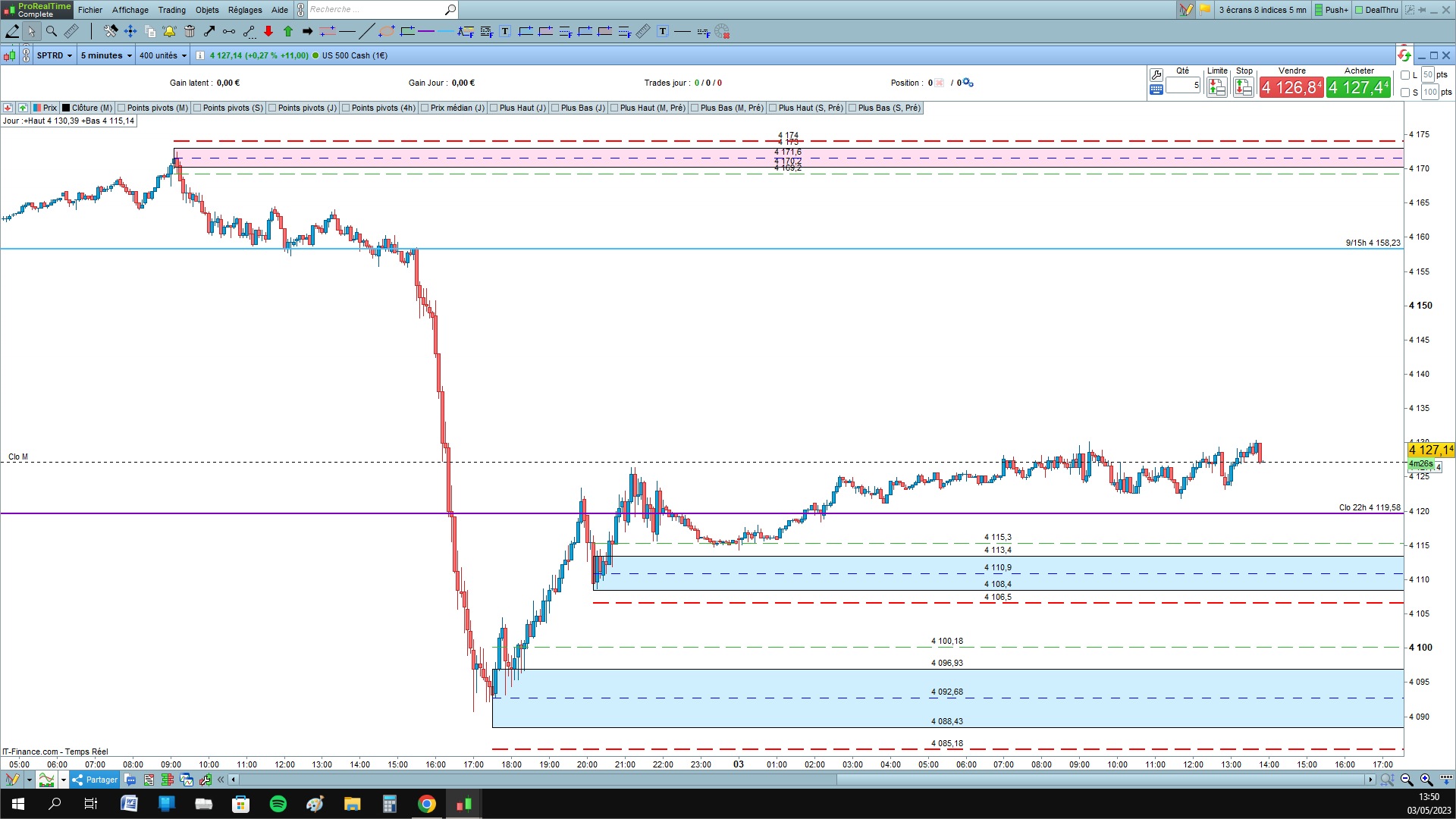This screenshot has height=819, width=1456.
Task: Select the pencil drawing tool
Action: coord(12,31)
